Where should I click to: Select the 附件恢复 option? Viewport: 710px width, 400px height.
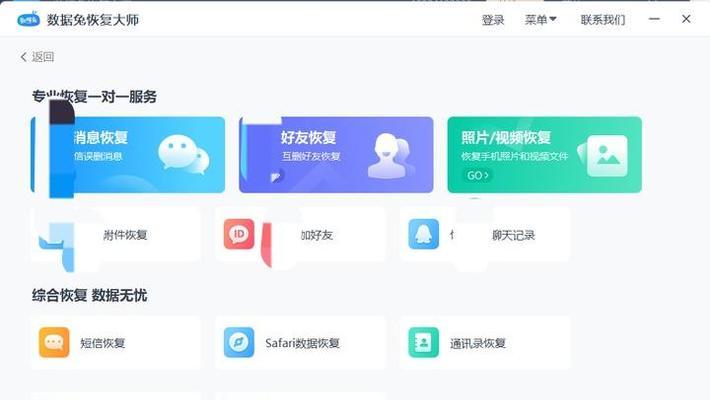[x=115, y=234]
